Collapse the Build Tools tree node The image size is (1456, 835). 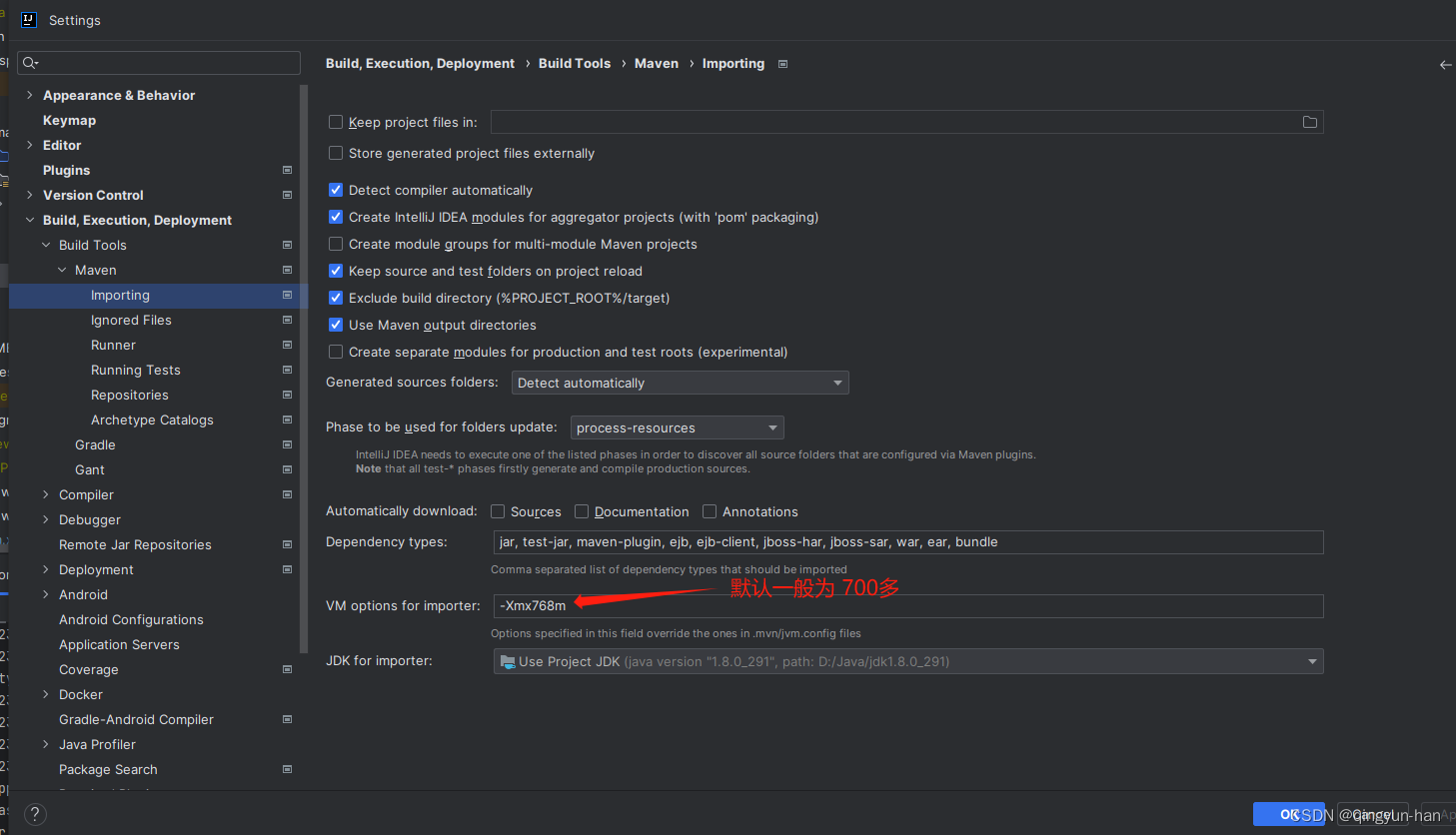pyautogui.click(x=46, y=245)
